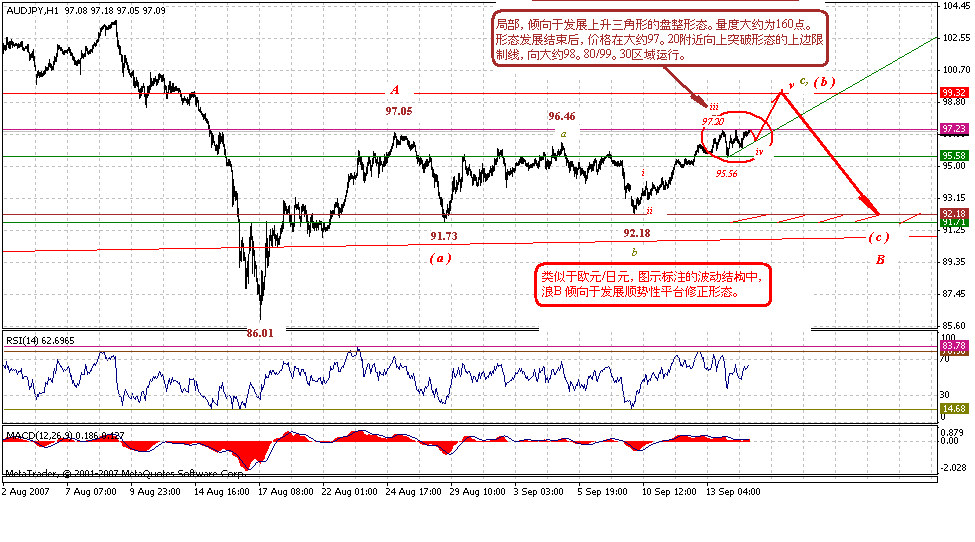This screenshot has height=542, width=975.
Task: Click the 9 Aug 23:00 date label
Action: point(155,492)
